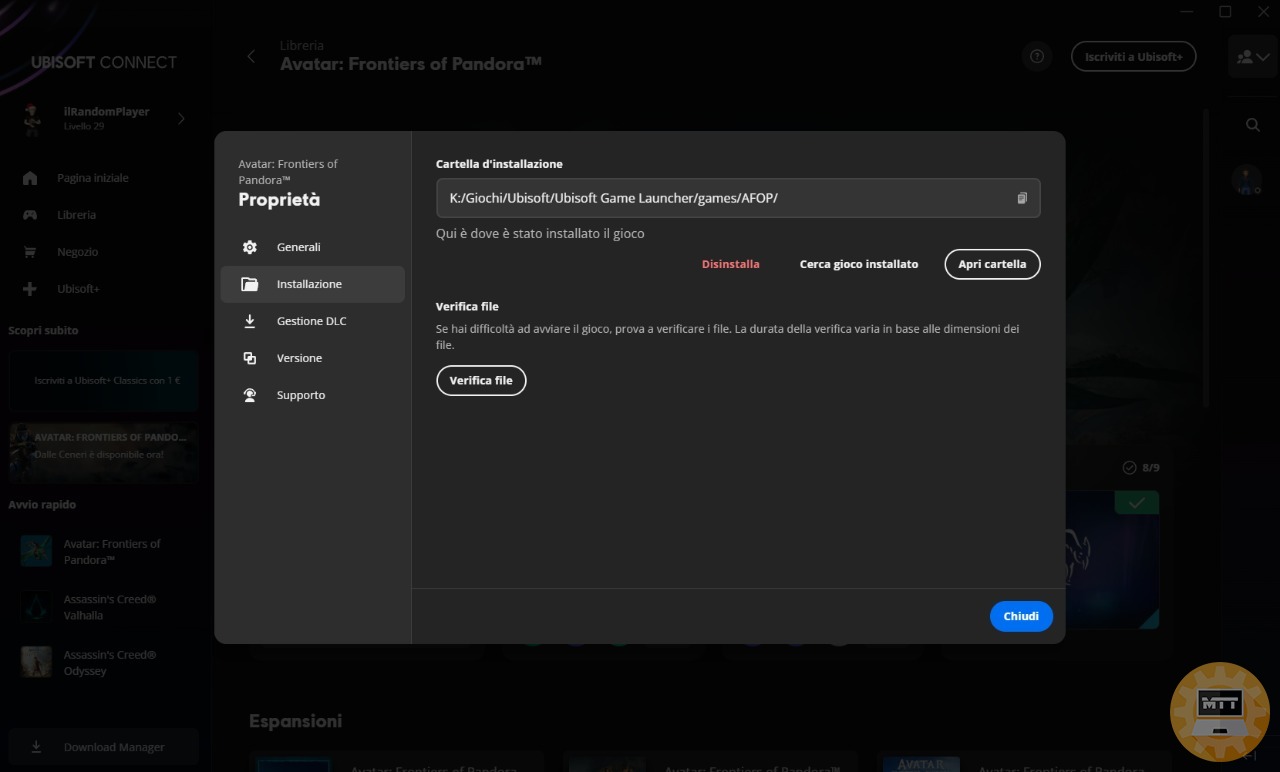1280x772 pixels.
Task: Open the friends dropdown at top right
Action: (1253, 57)
